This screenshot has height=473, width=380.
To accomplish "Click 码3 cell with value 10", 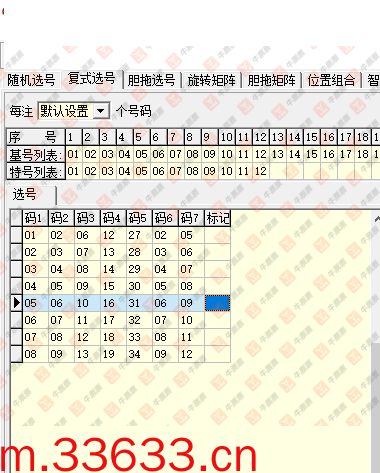I will (87, 303).
